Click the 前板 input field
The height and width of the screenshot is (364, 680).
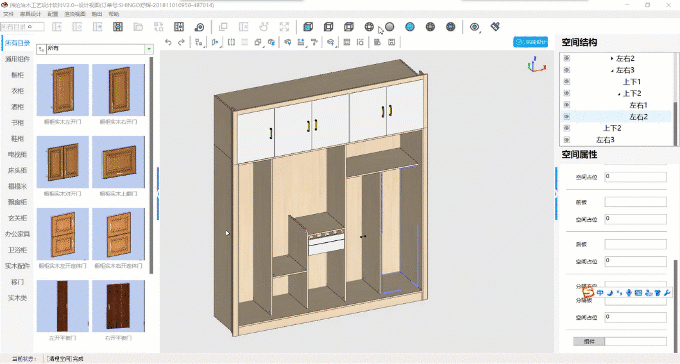click(635, 202)
